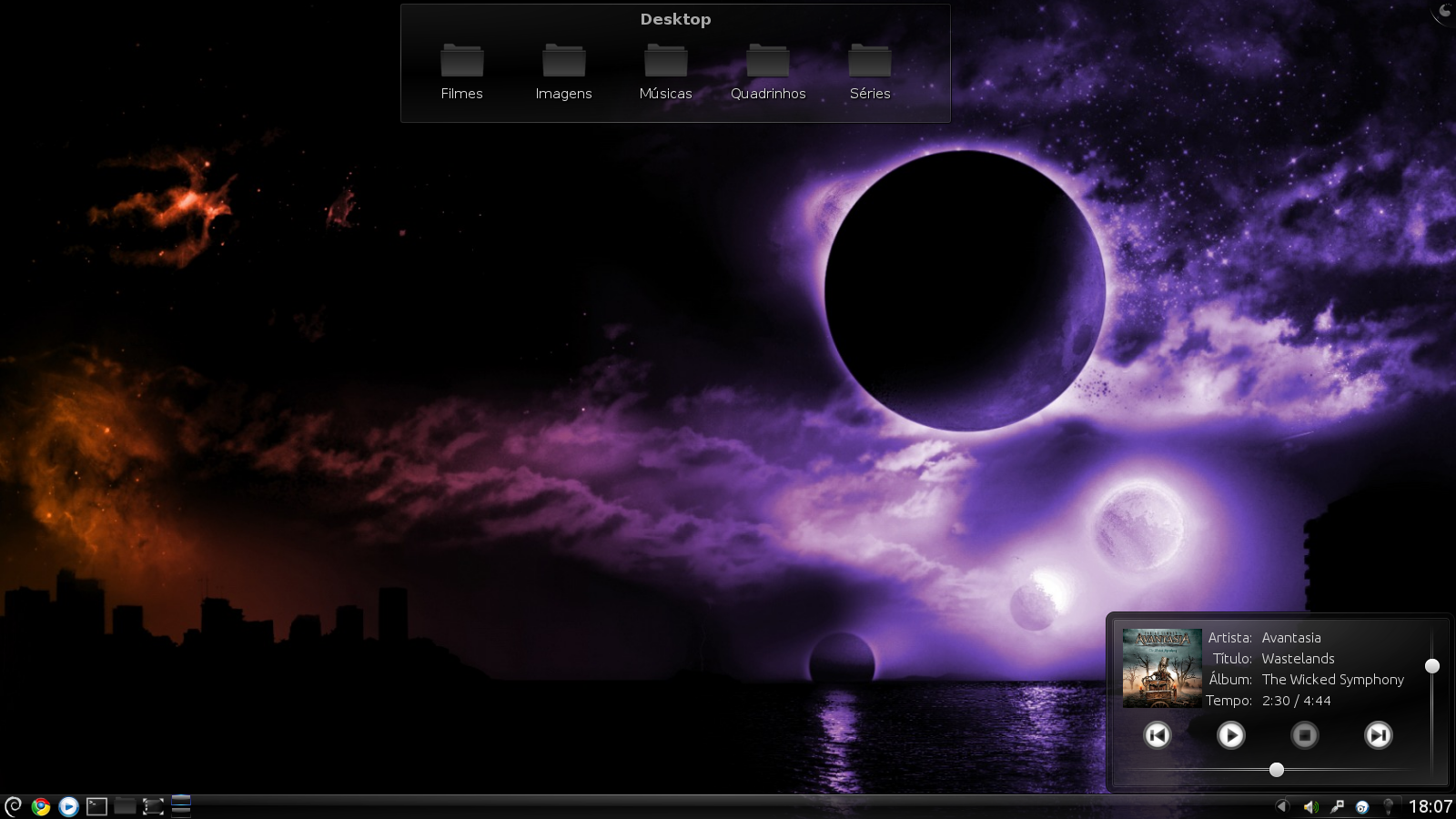Screen dimensions: 1456x819
Task: Open the Debian application launcher menu
Action: (13, 806)
